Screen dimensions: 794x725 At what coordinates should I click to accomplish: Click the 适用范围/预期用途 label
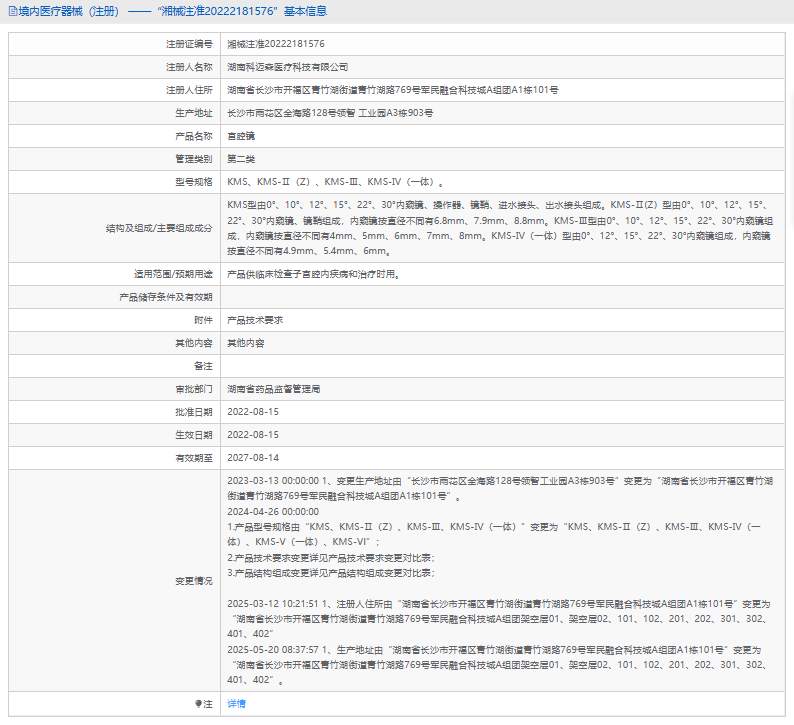pyautogui.click(x=173, y=274)
